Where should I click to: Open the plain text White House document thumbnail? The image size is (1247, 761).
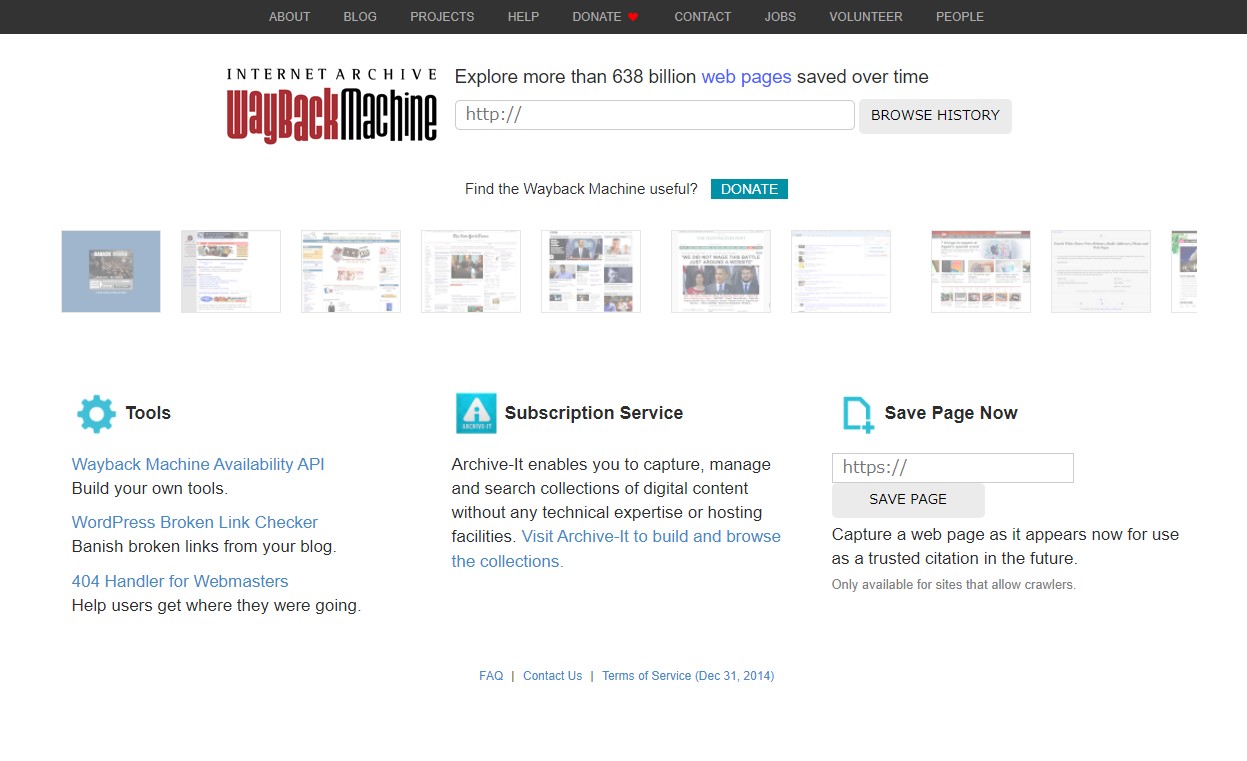[x=1101, y=272]
